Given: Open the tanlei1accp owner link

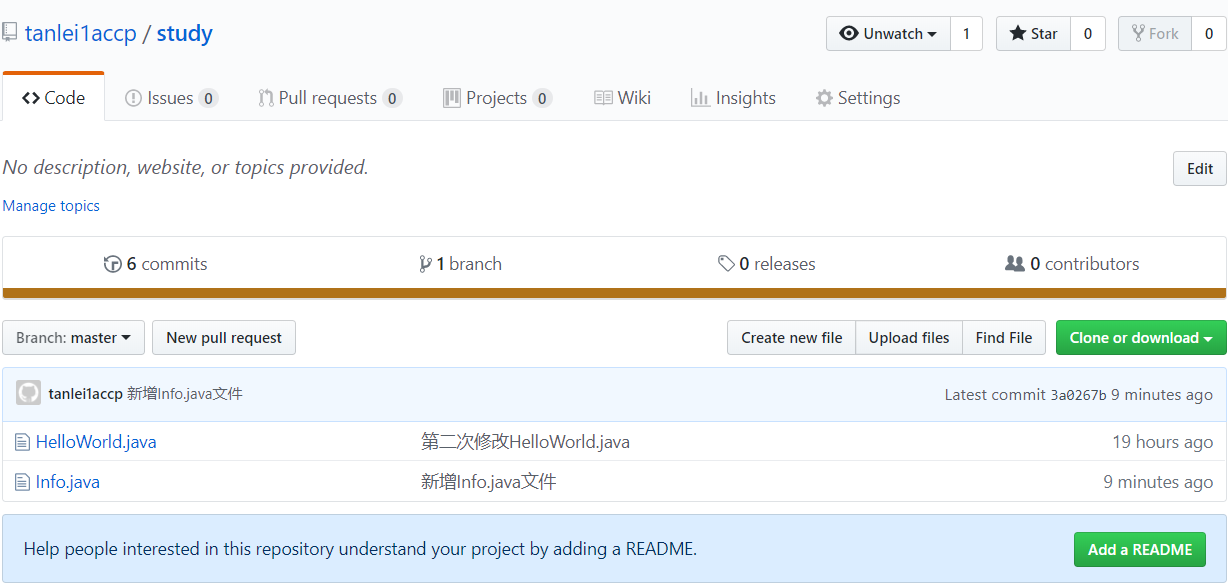Looking at the screenshot, I should pyautogui.click(x=81, y=33).
